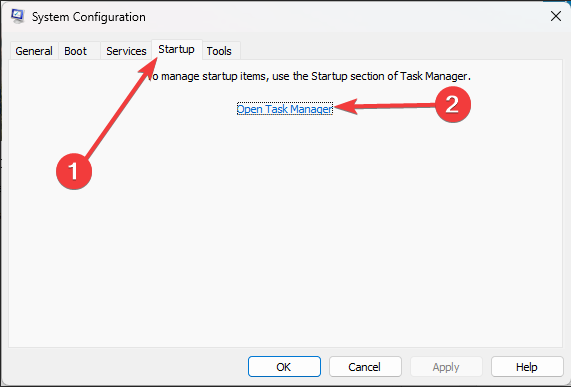Viewport: 571px width, 387px height.
Task: Click the Cancel button
Action: pos(365,367)
